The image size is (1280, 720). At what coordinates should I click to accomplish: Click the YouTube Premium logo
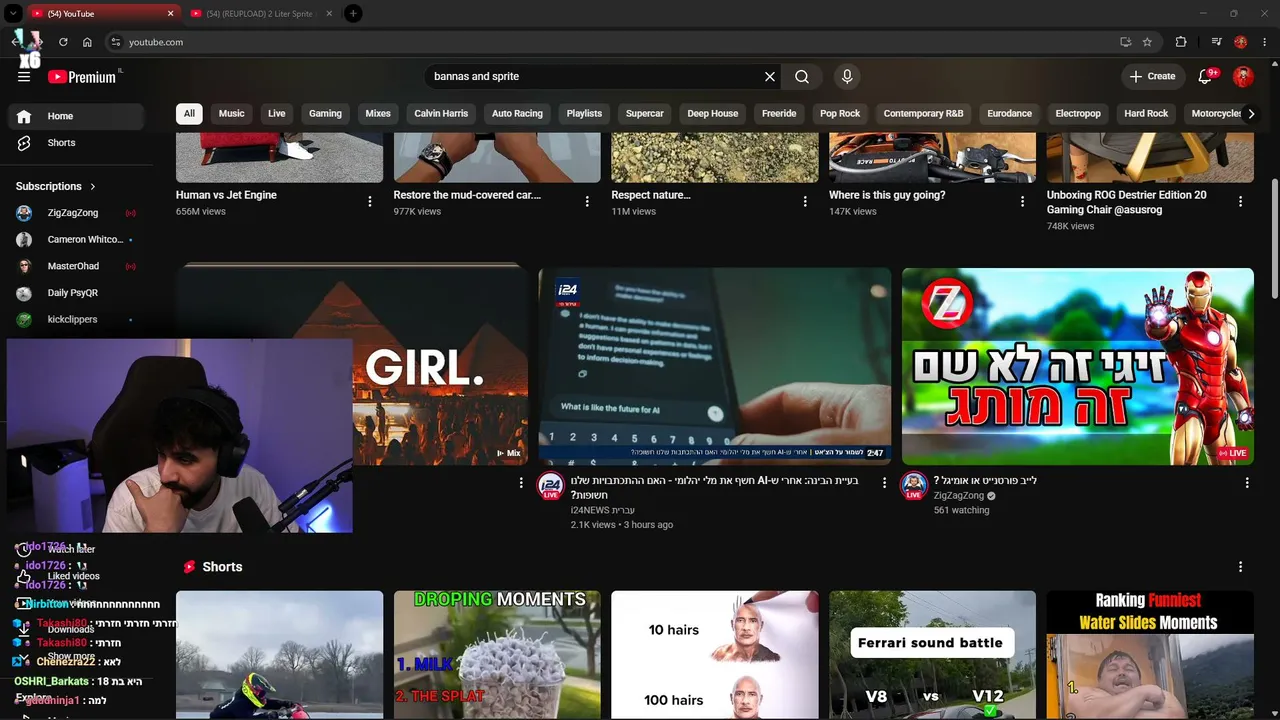tap(82, 77)
